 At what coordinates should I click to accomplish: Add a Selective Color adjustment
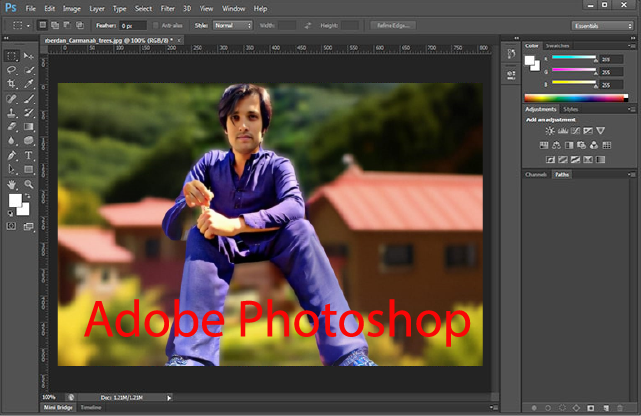click(x=588, y=159)
